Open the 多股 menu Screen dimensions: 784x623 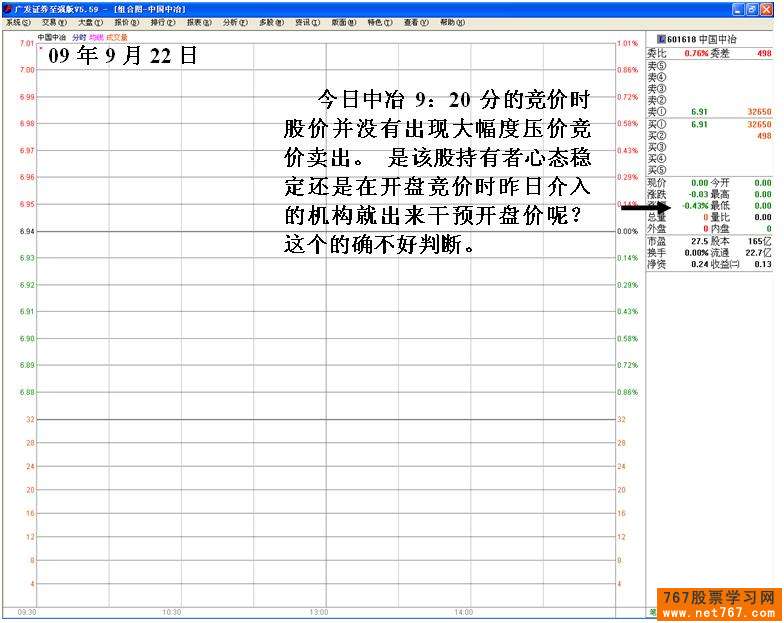[x=272, y=22]
